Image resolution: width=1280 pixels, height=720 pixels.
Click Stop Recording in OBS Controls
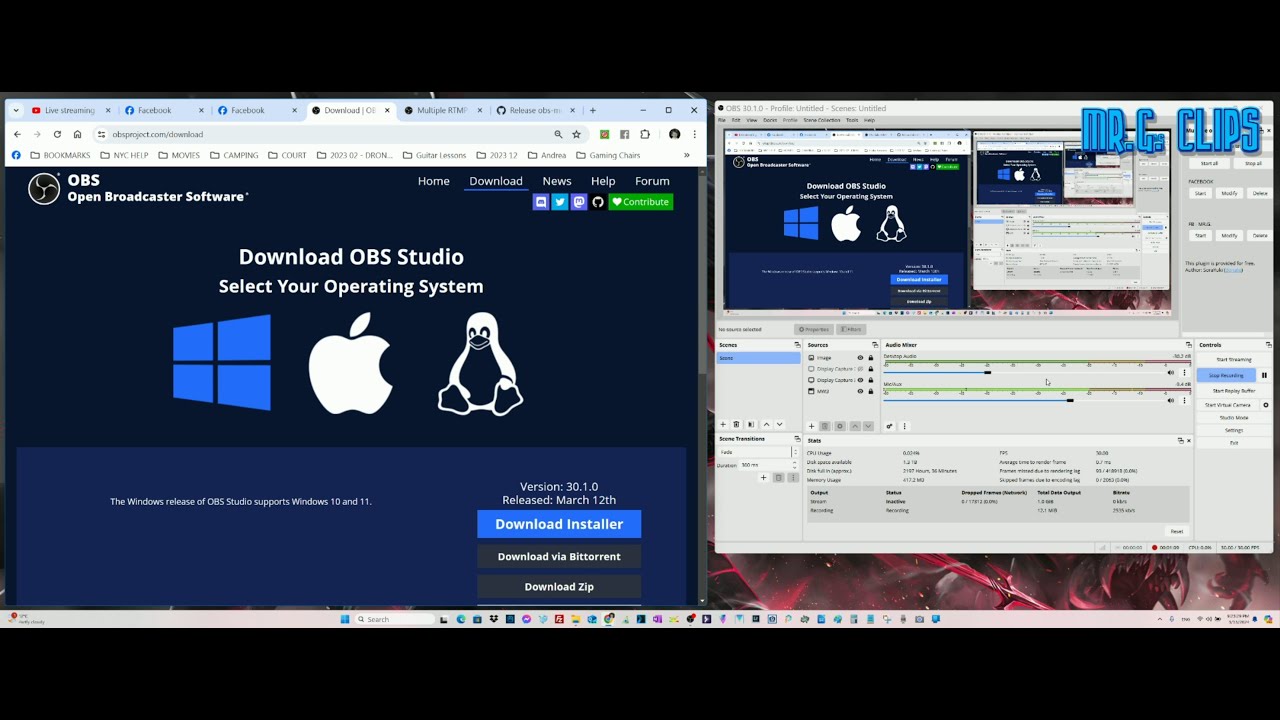point(1226,375)
